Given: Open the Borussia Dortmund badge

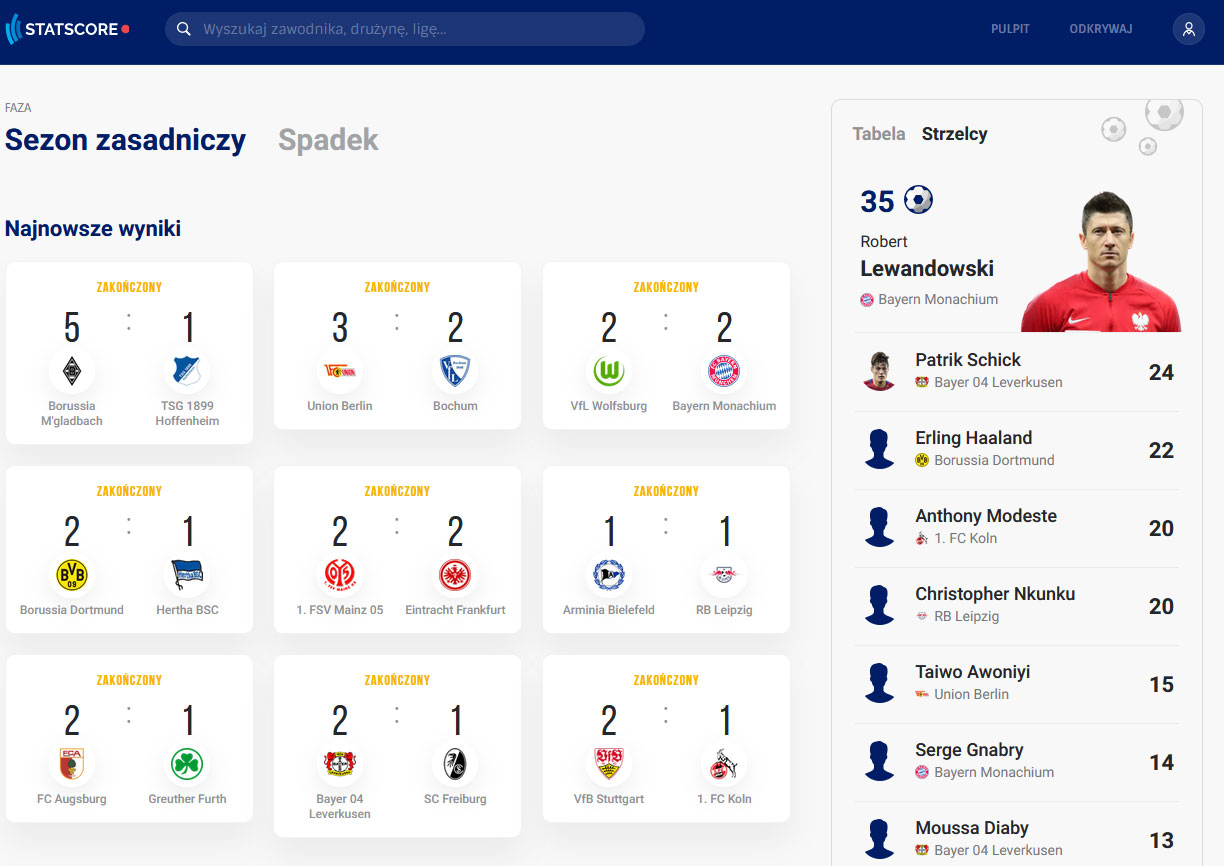Looking at the screenshot, I should [x=72, y=574].
